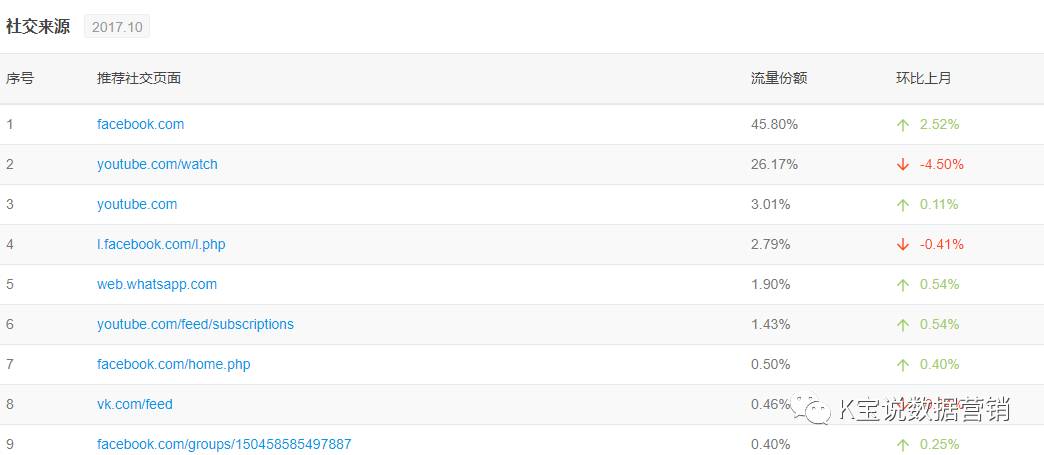Click the green up arrow beside 0.40%
The width and height of the screenshot is (1044, 455).
[x=903, y=365]
